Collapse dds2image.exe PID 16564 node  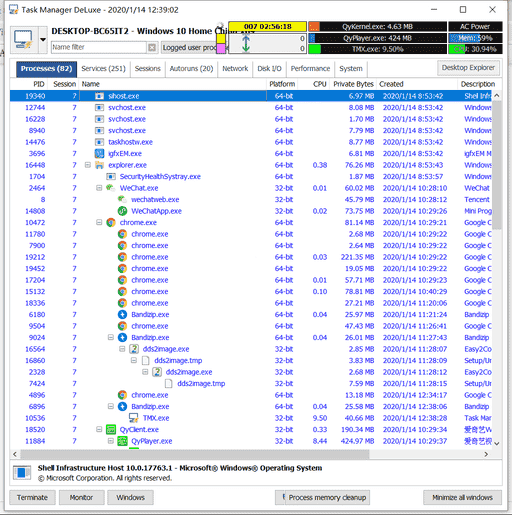(x=122, y=349)
